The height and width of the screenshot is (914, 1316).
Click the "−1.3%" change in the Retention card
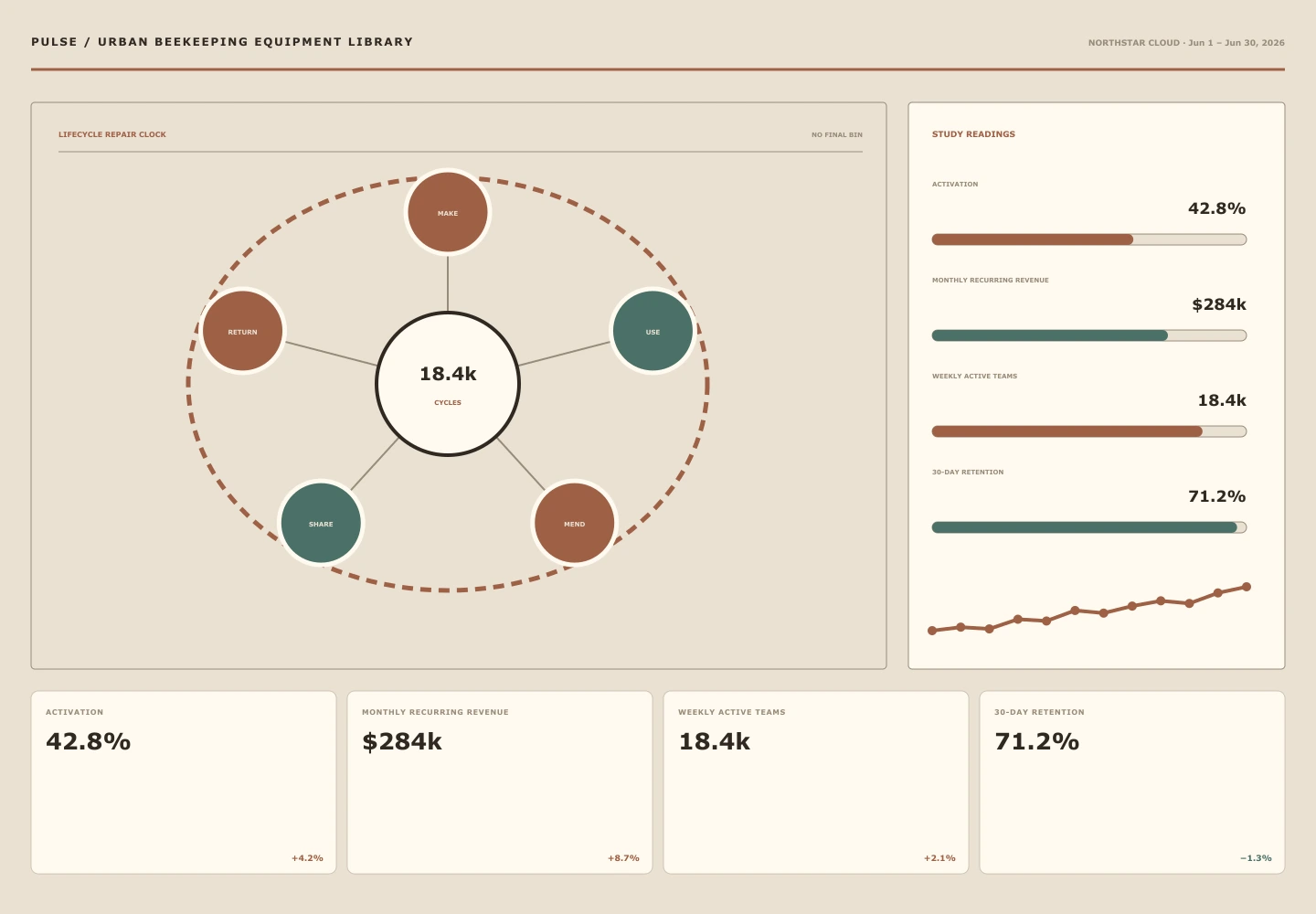tap(1256, 858)
